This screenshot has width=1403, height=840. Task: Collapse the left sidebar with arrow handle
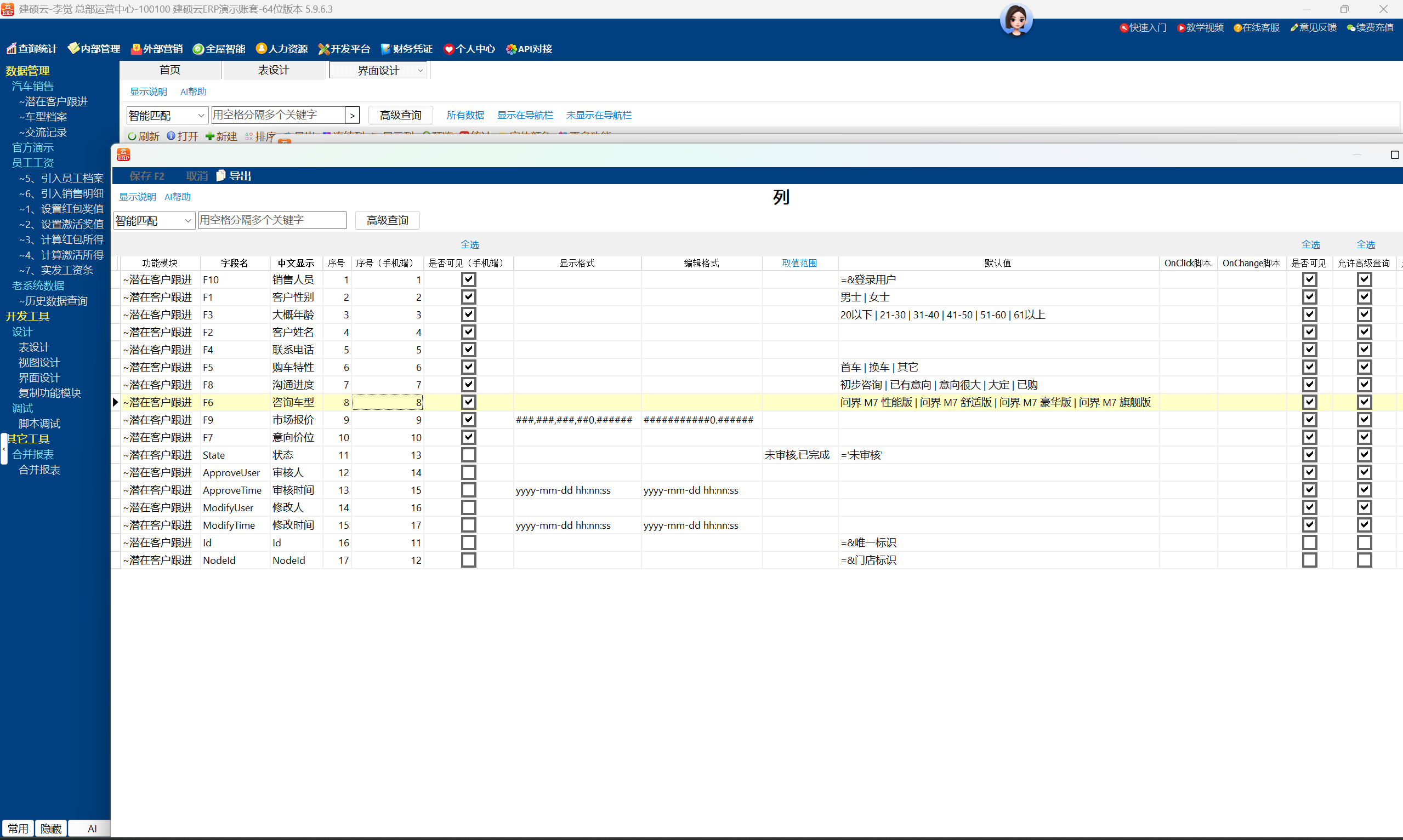tap(4, 449)
